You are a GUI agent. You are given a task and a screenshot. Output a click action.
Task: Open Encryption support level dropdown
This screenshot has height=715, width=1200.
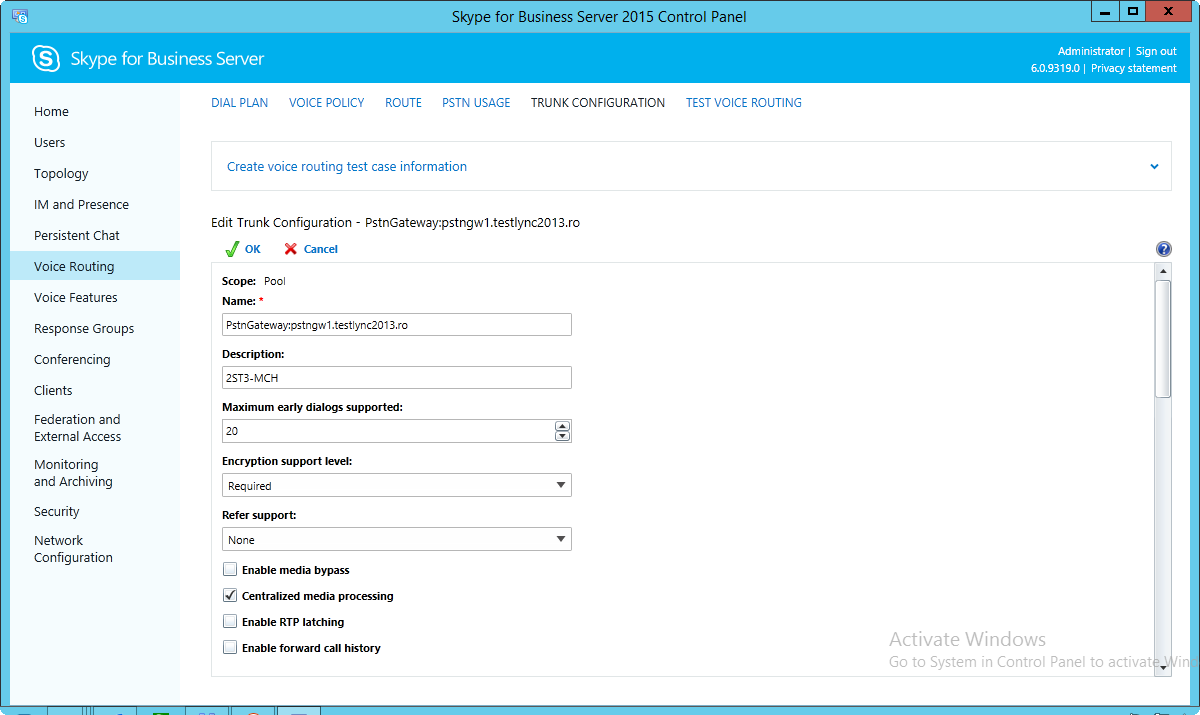pos(397,486)
